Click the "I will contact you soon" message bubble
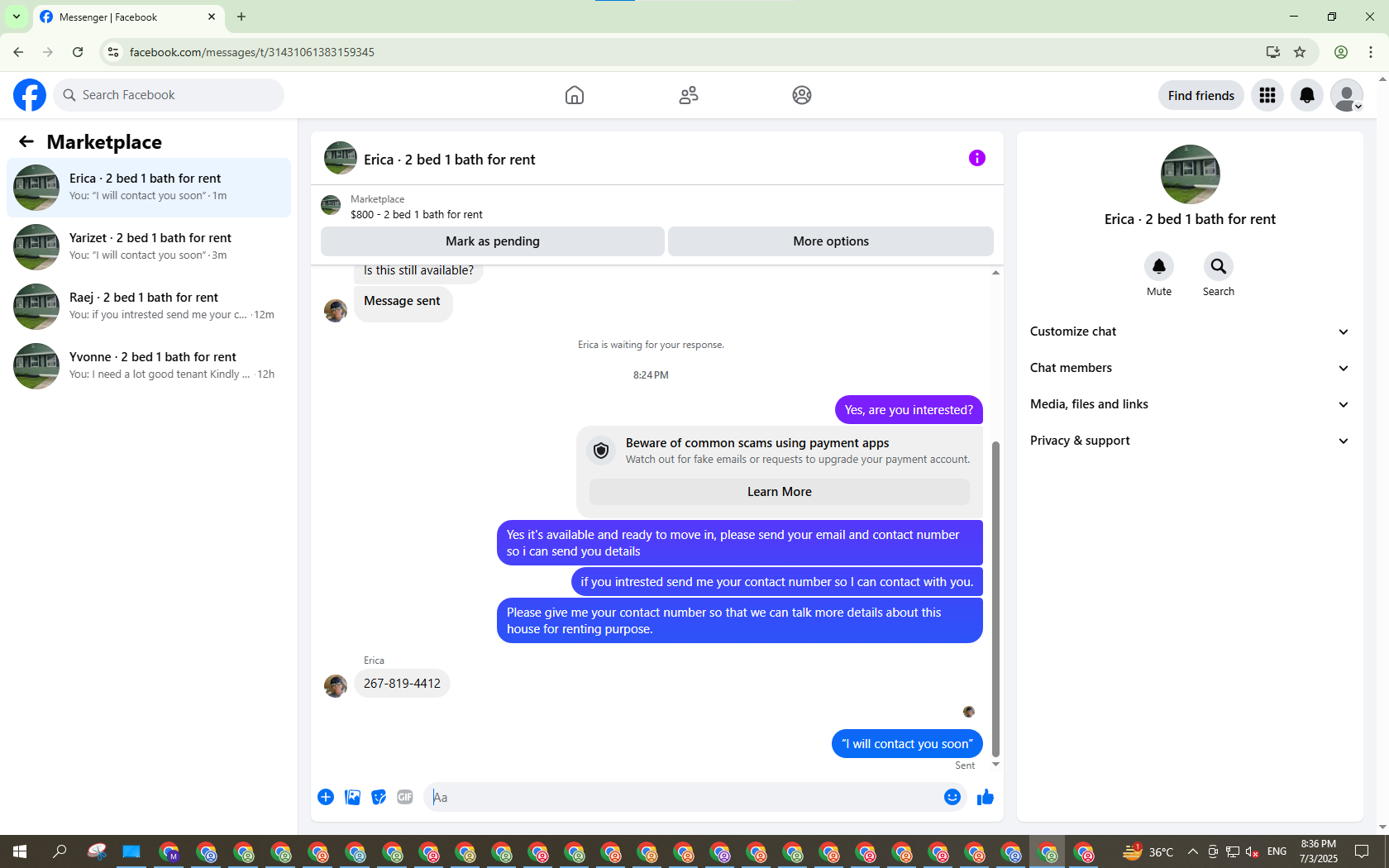The image size is (1389, 868). click(x=907, y=744)
